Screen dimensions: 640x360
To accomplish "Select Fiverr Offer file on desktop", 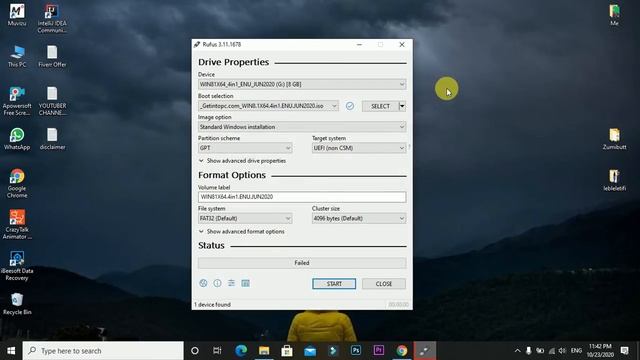I will 52,56.
